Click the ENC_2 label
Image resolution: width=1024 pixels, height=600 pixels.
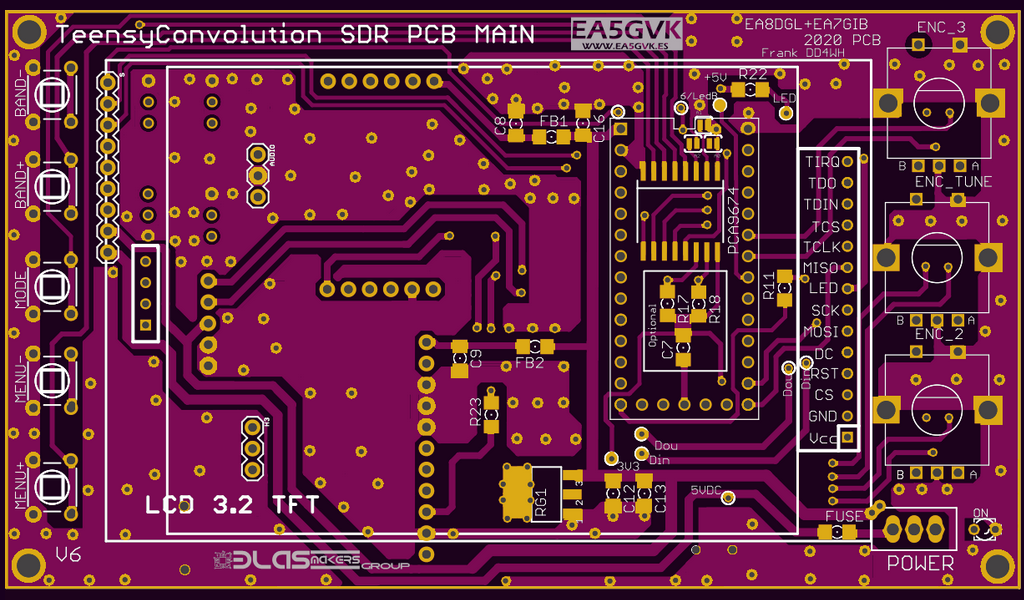tap(938, 334)
